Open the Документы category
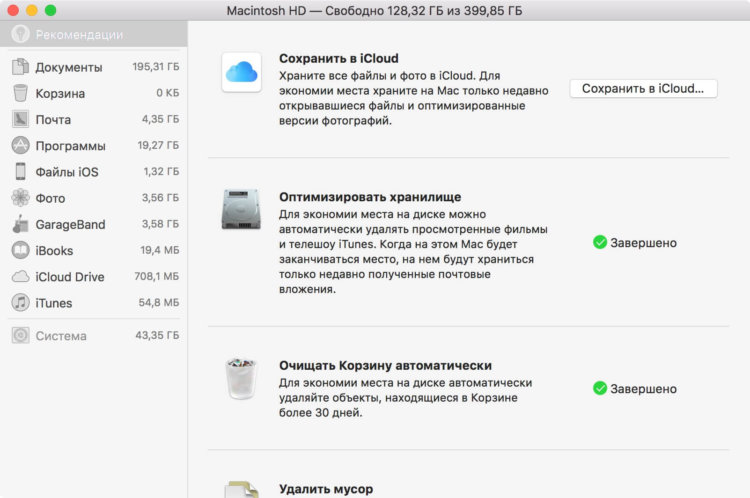Screen dimensions: 750x498 [x=94, y=67]
